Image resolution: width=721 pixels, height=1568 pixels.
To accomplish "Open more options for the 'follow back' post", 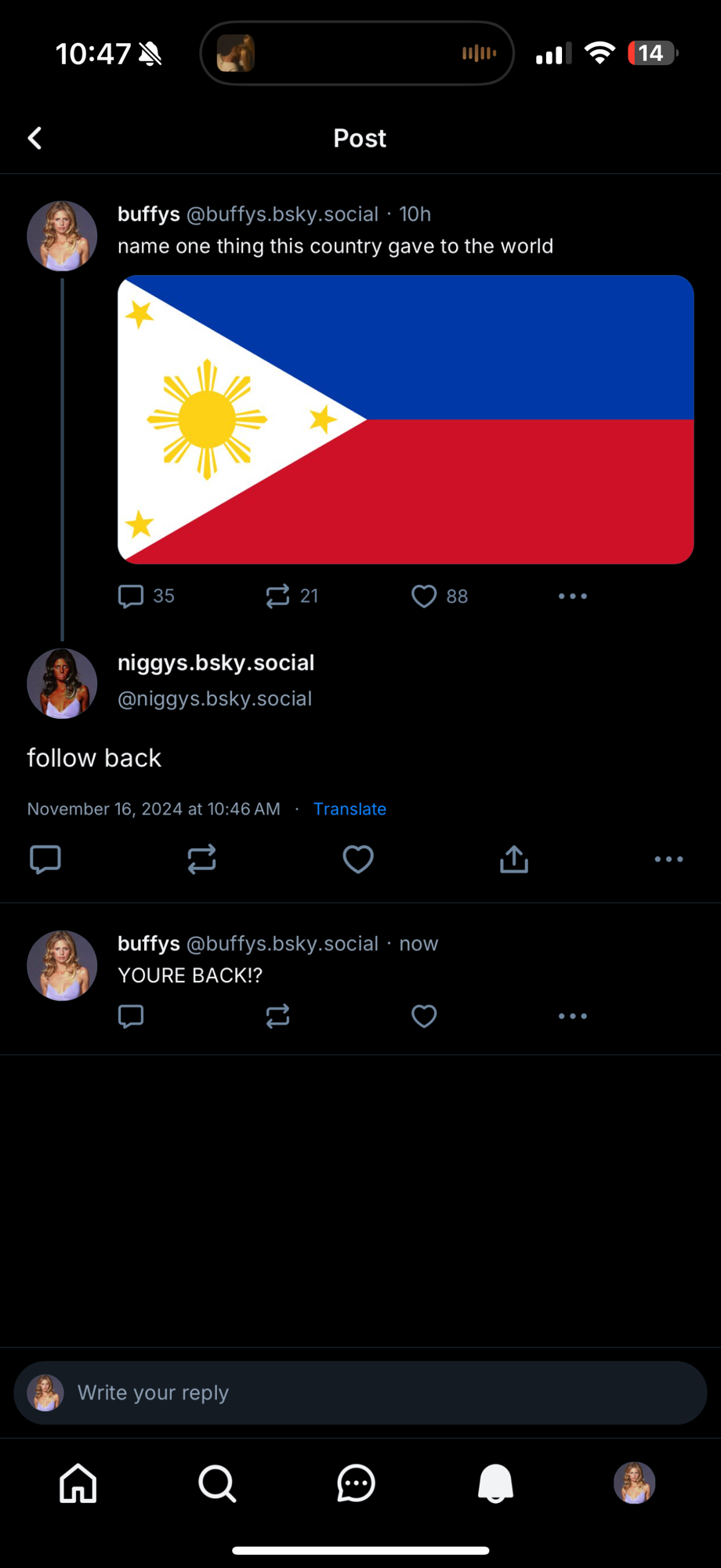I will (668, 859).
